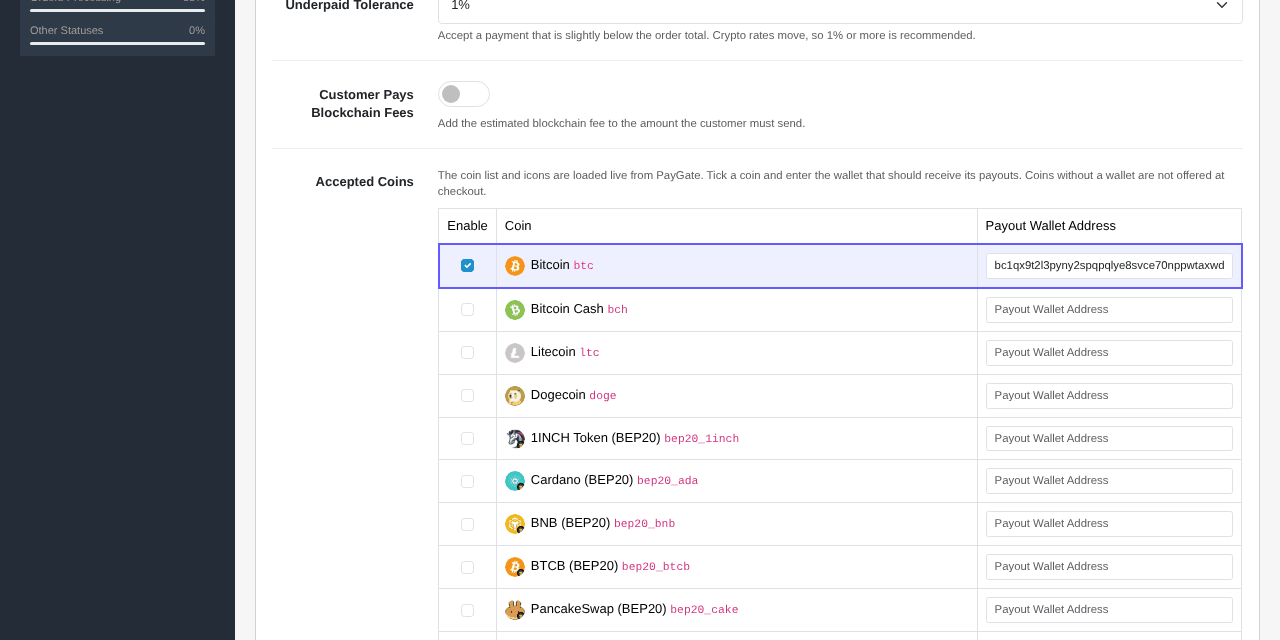Click the Customer Pays Blockchain Fees label

(x=362, y=104)
